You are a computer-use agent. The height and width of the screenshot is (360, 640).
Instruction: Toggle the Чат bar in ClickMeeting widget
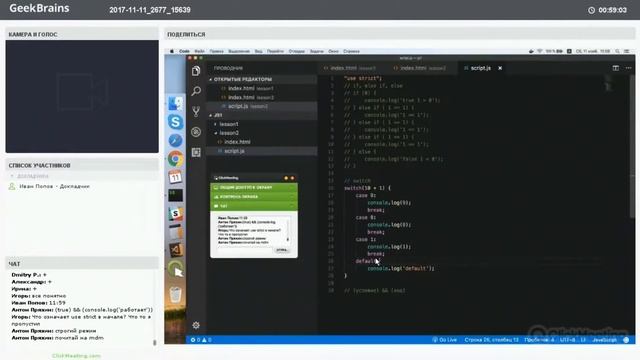coord(254,206)
